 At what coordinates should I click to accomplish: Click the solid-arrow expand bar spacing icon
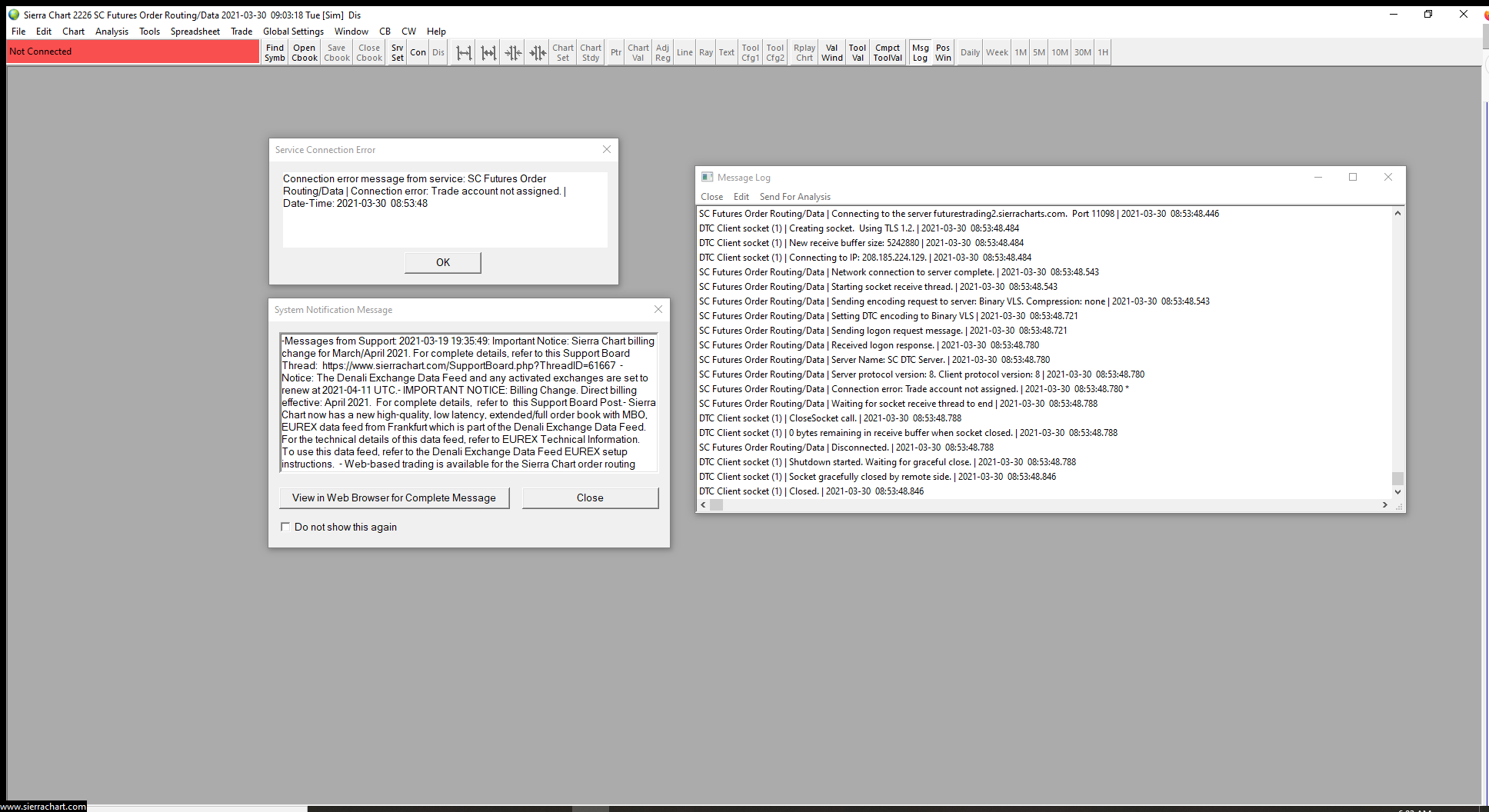488,52
